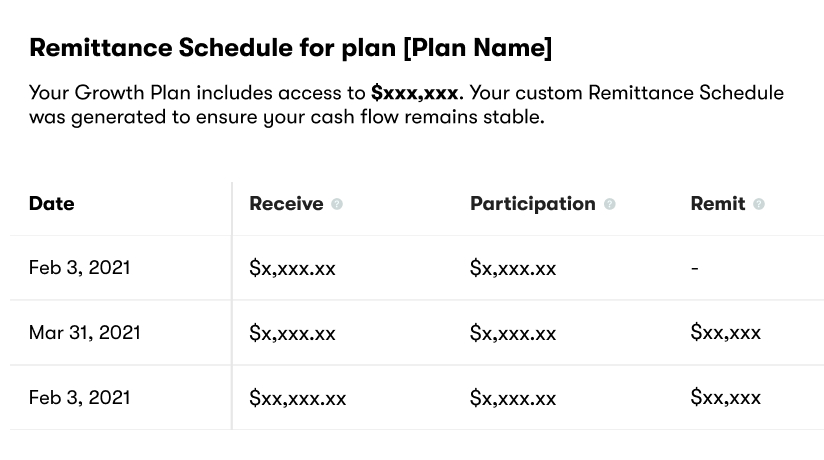Select the Receive column header label

(286, 203)
